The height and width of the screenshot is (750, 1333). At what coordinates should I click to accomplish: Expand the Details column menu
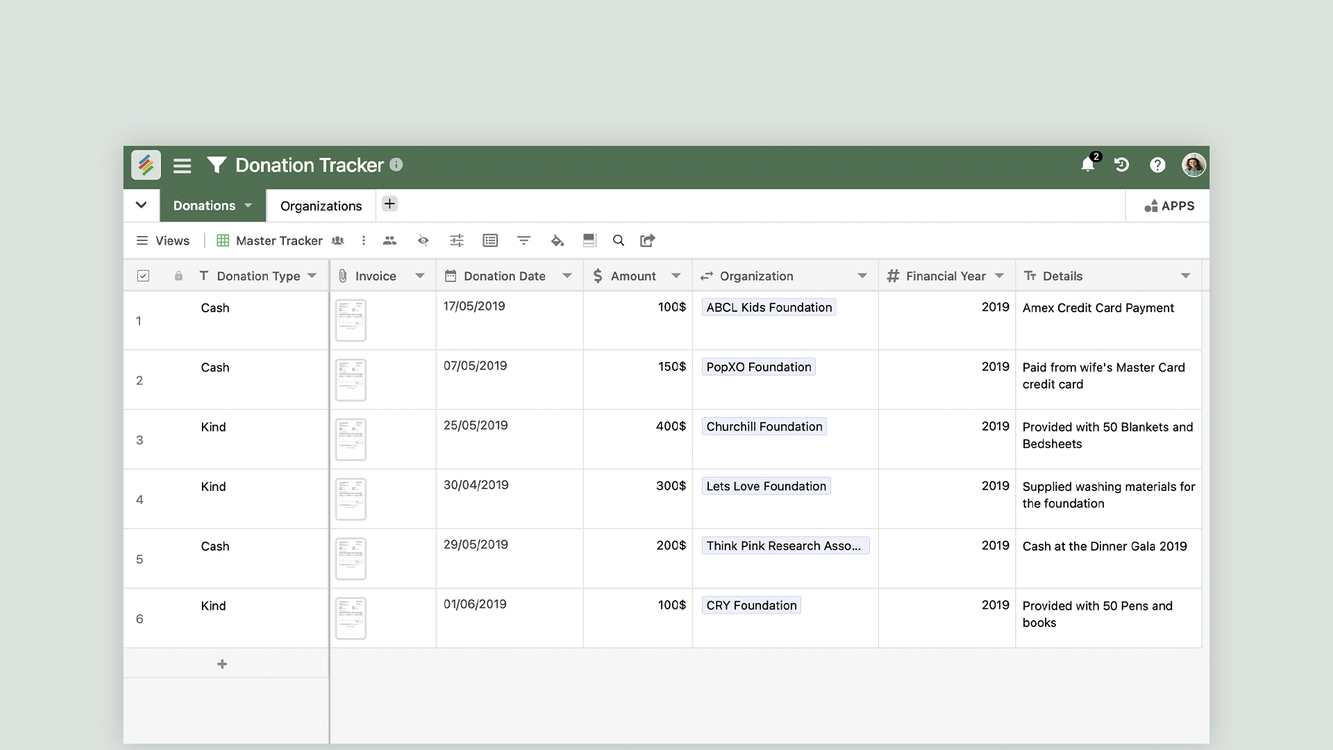coord(1185,276)
